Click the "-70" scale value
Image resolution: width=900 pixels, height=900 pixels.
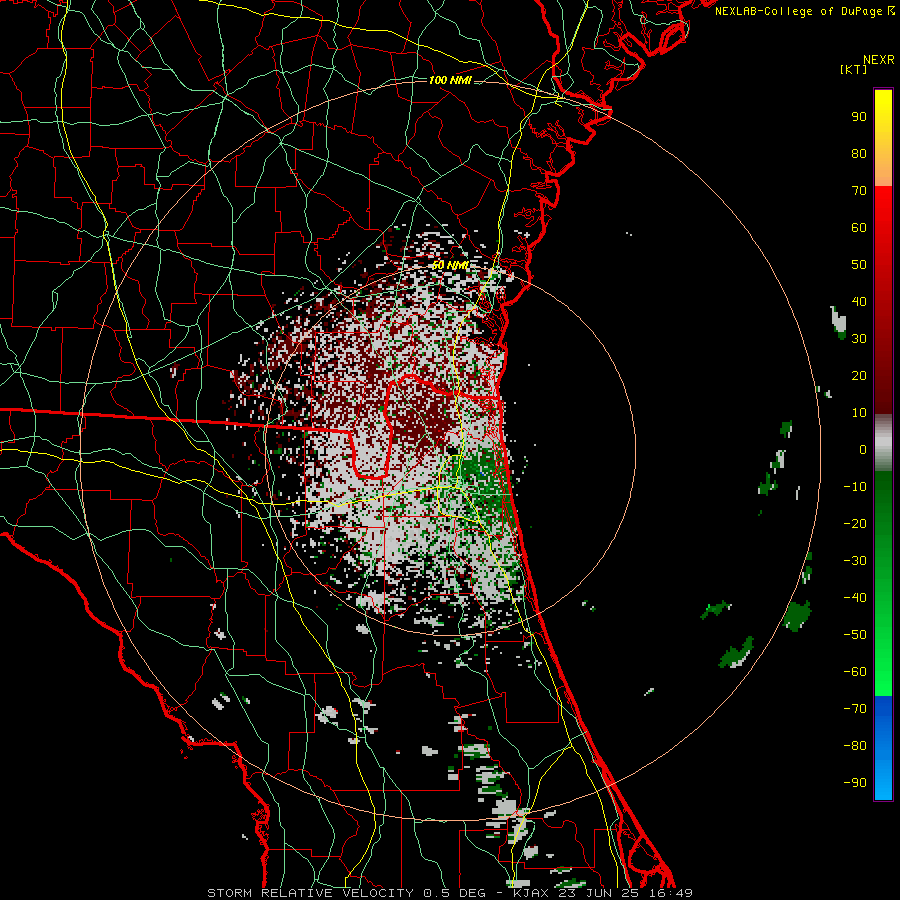[855, 709]
